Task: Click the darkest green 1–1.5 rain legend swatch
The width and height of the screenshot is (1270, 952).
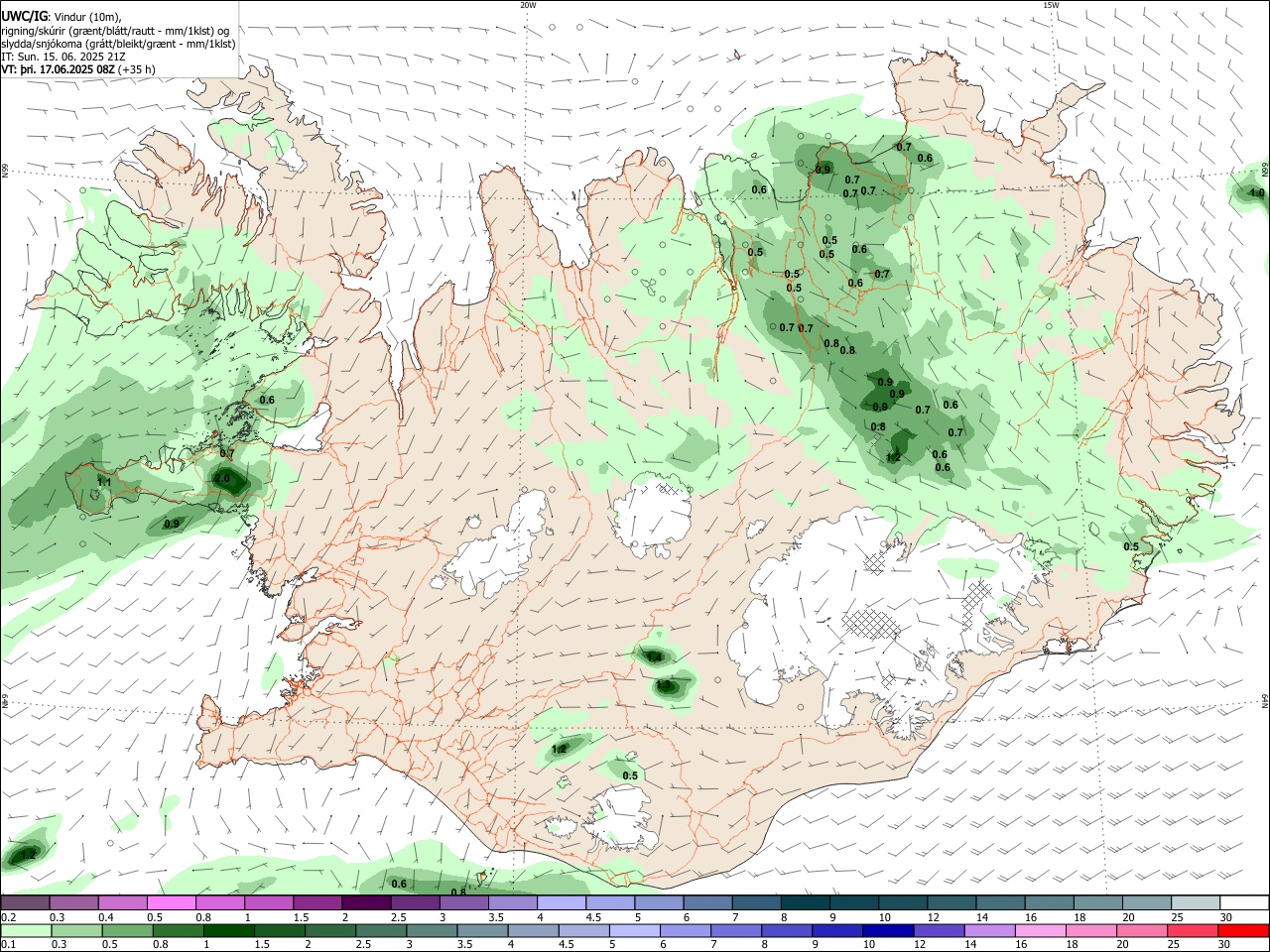Action: [227, 930]
